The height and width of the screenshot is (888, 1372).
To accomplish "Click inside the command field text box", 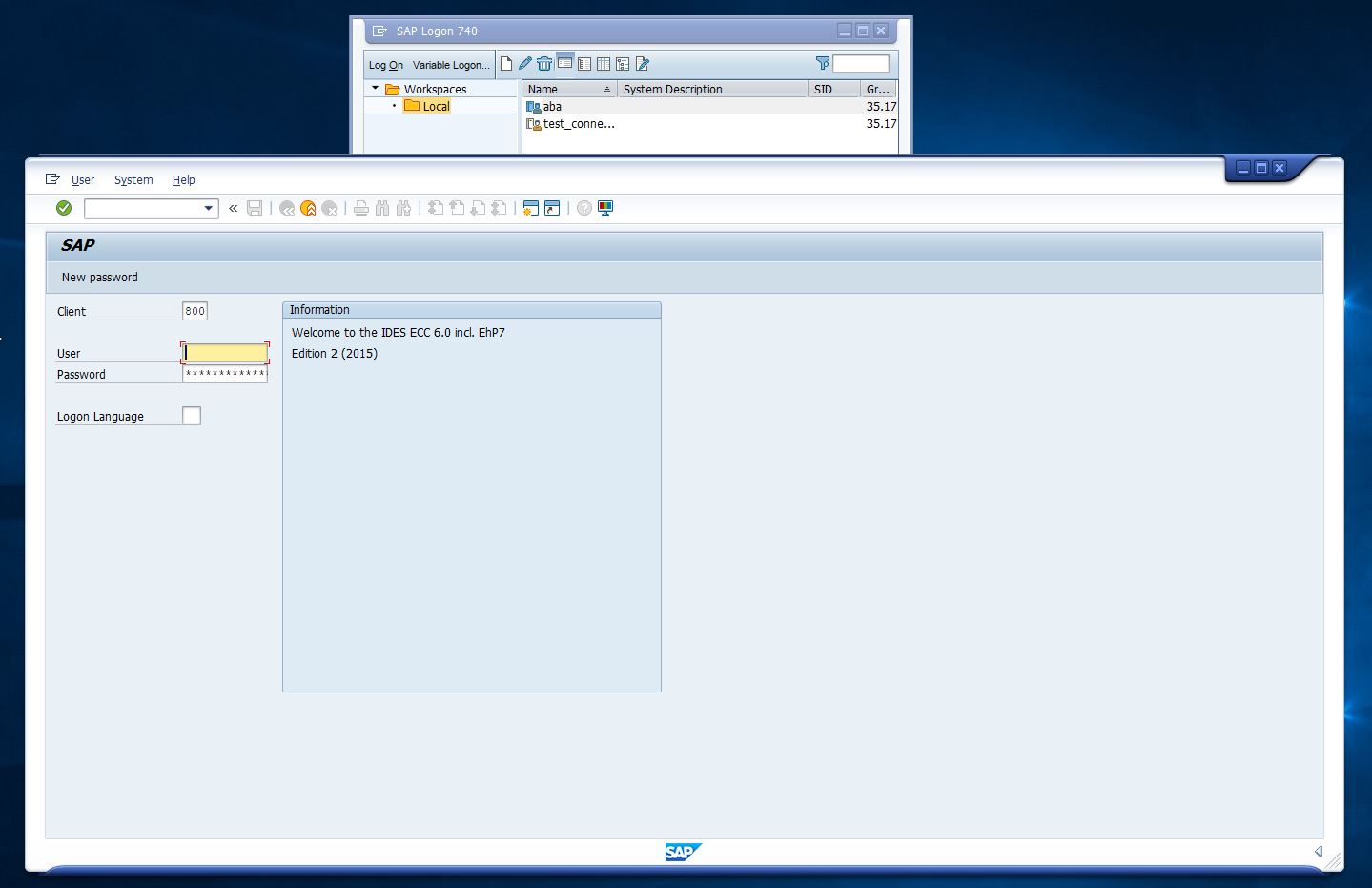I will pyautogui.click(x=143, y=208).
